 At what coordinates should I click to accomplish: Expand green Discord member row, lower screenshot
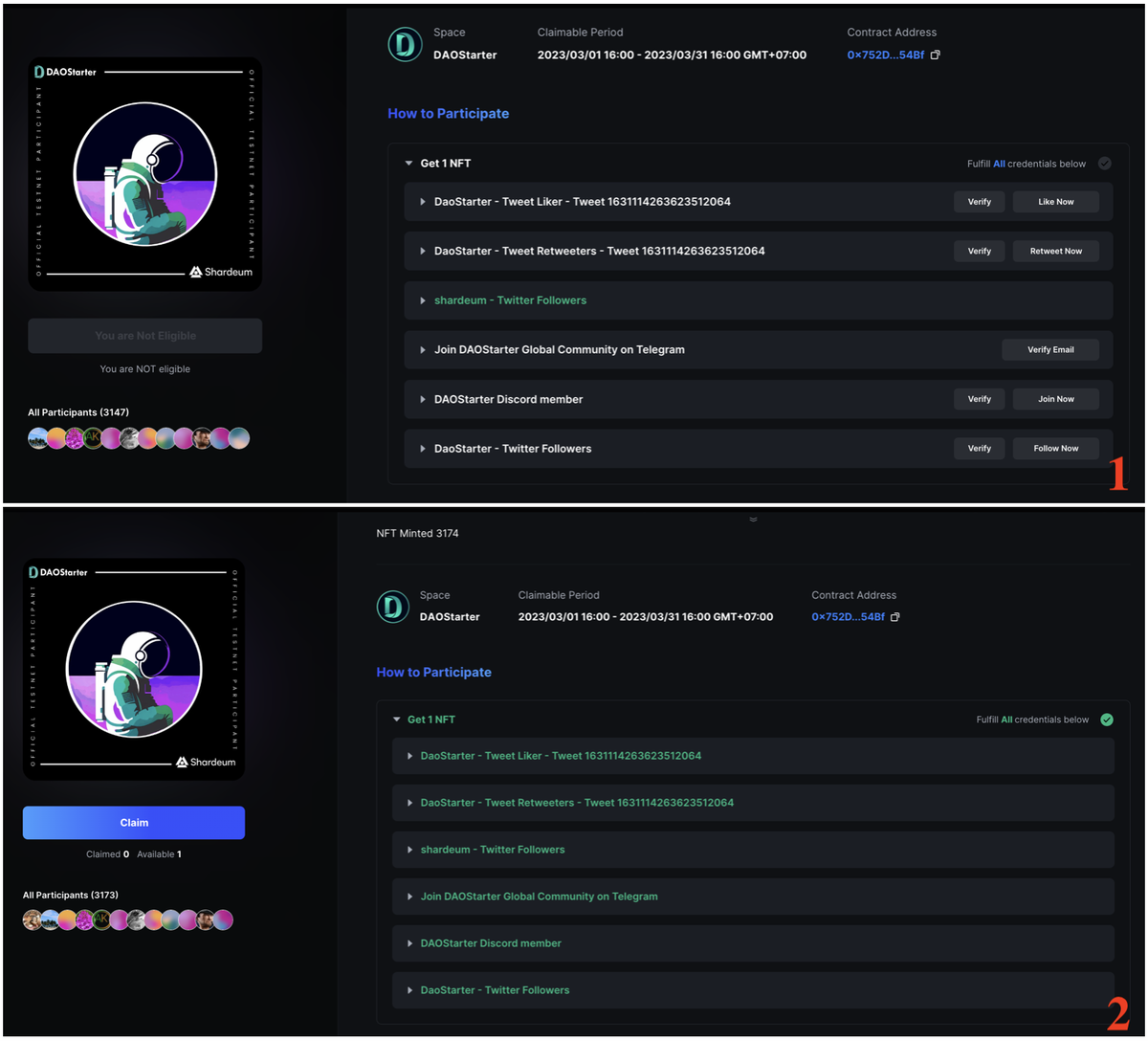tap(409, 943)
